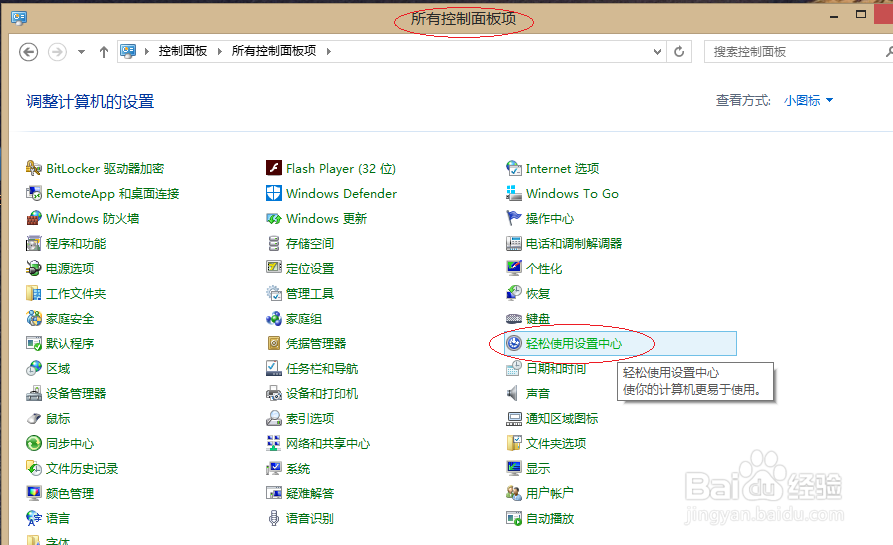This screenshot has width=893, height=545.
Task: Click the 网络和共享中心 icon
Action: [x=274, y=443]
